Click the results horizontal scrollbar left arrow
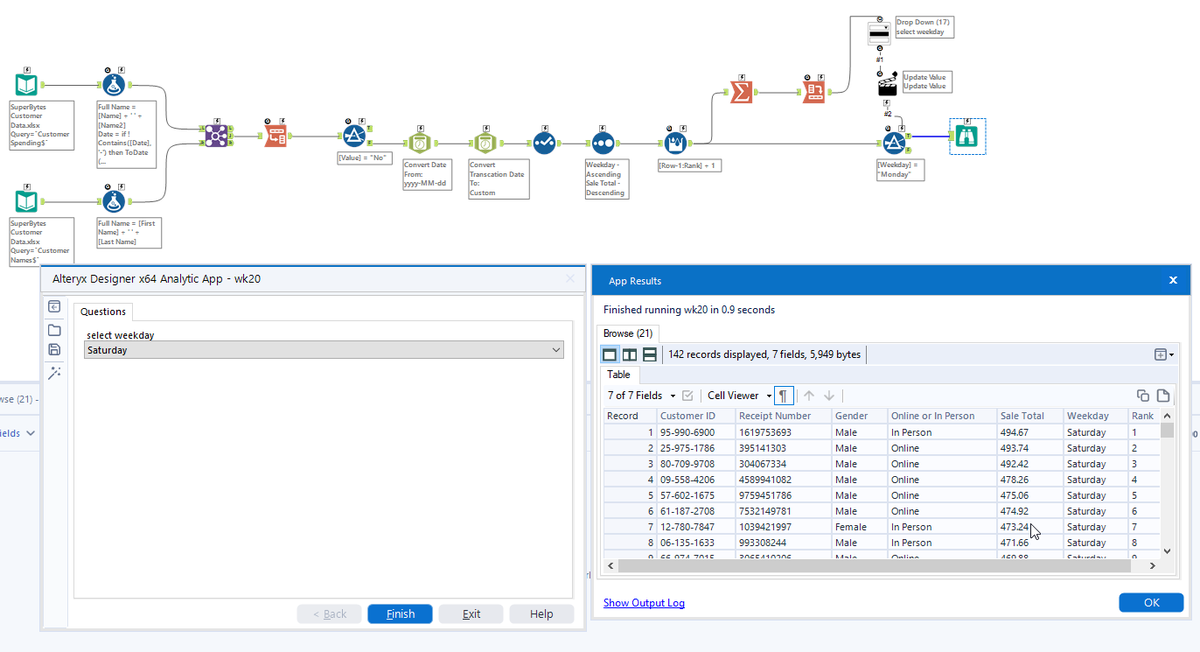The image size is (1200, 652). tap(611, 565)
